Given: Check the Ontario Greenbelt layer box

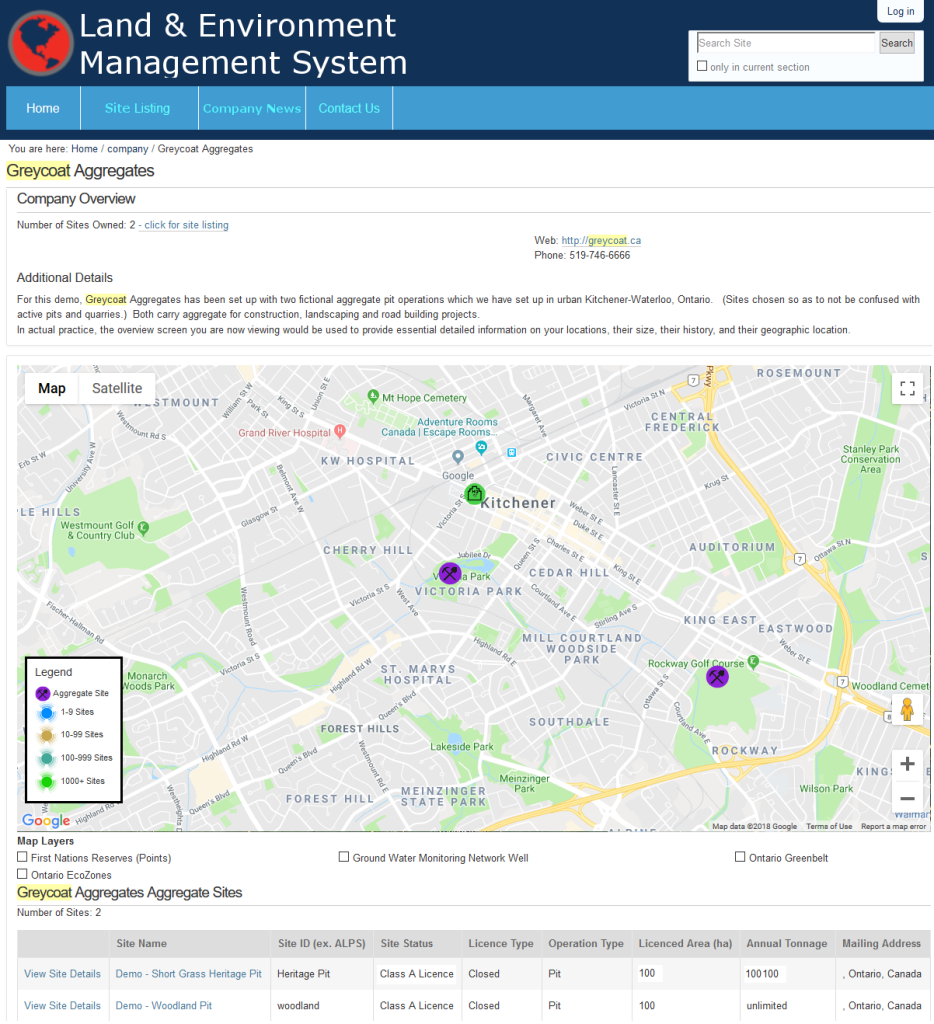Looking at the screenshot, I should click(740, 857).
